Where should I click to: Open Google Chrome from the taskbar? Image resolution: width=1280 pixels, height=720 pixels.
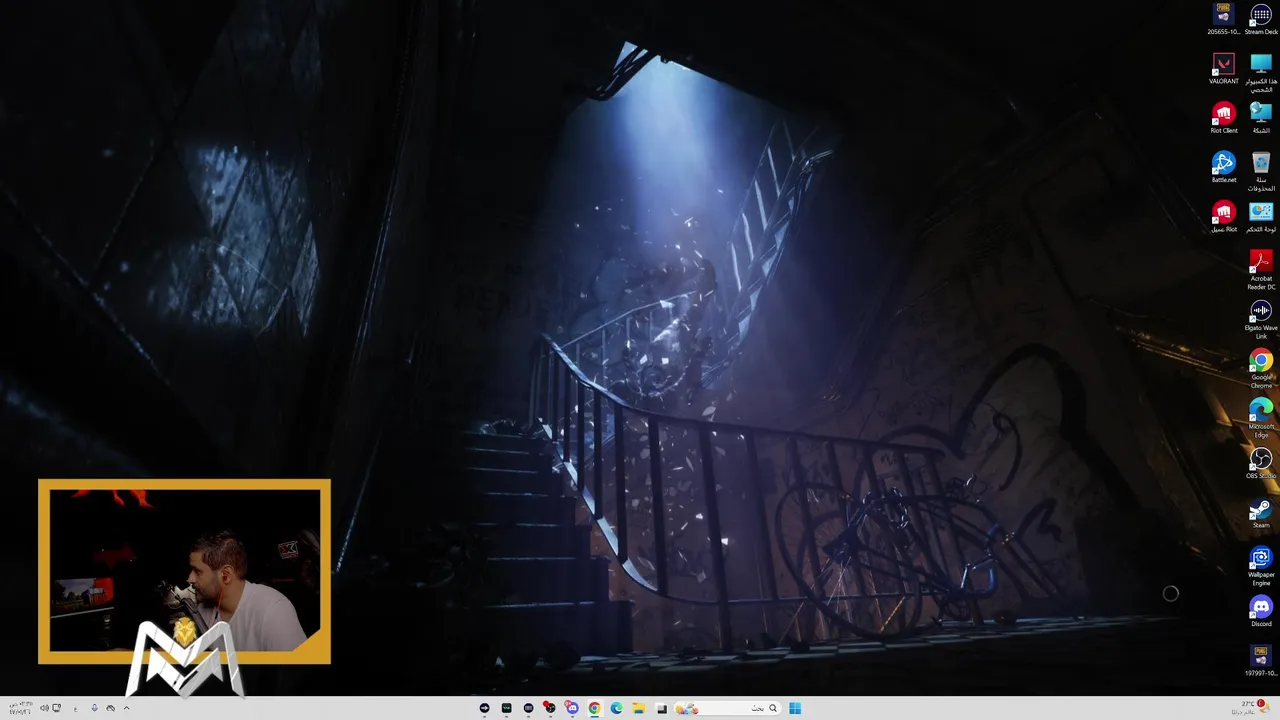[x=594, y=708]
